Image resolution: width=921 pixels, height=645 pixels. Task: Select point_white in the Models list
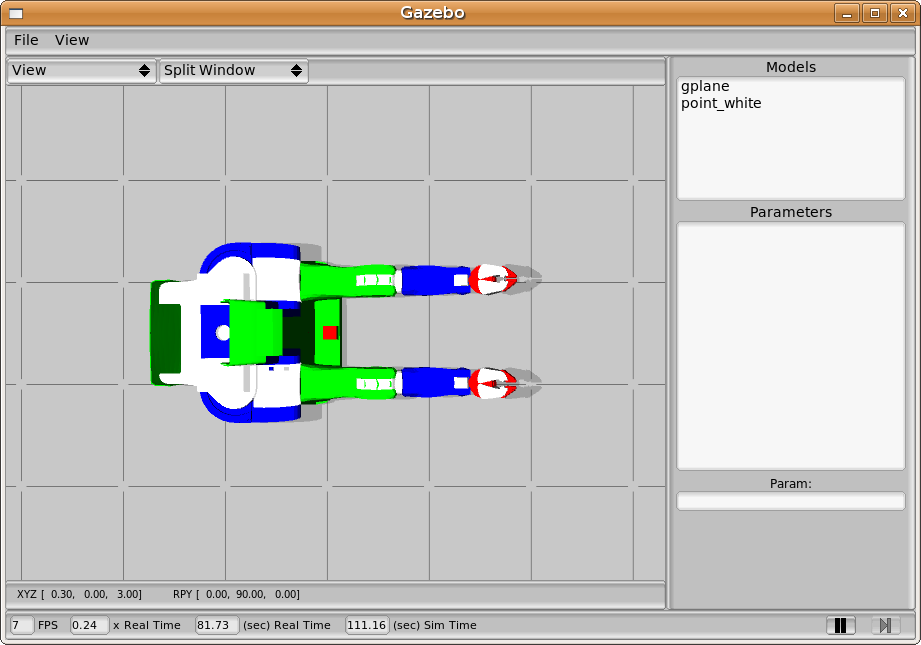click(x=721, y=103)
